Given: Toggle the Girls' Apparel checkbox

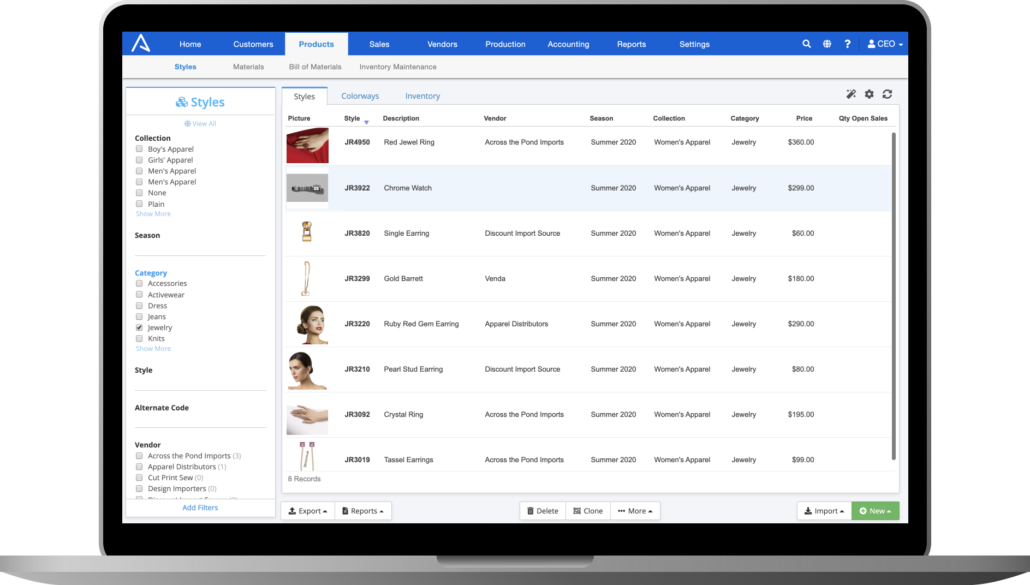Looking at the screenshot, I should [139, 160].
